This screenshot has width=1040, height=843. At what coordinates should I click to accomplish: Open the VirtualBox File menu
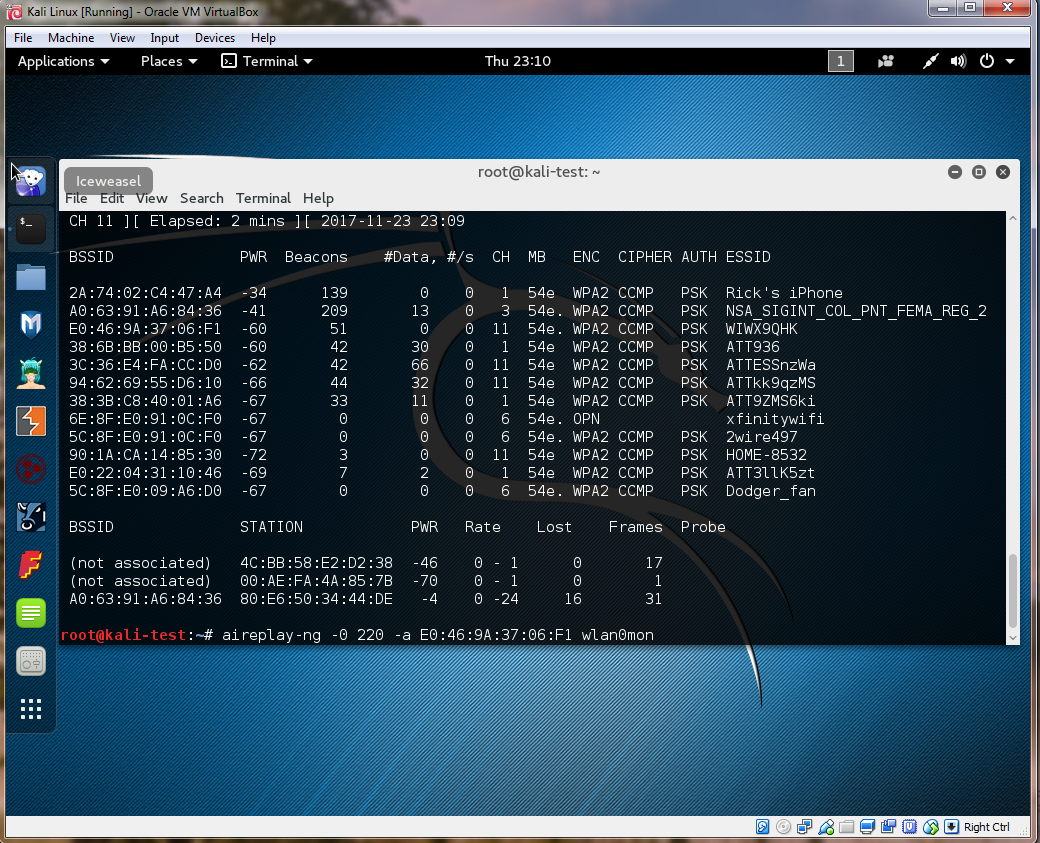click(23, 38)
